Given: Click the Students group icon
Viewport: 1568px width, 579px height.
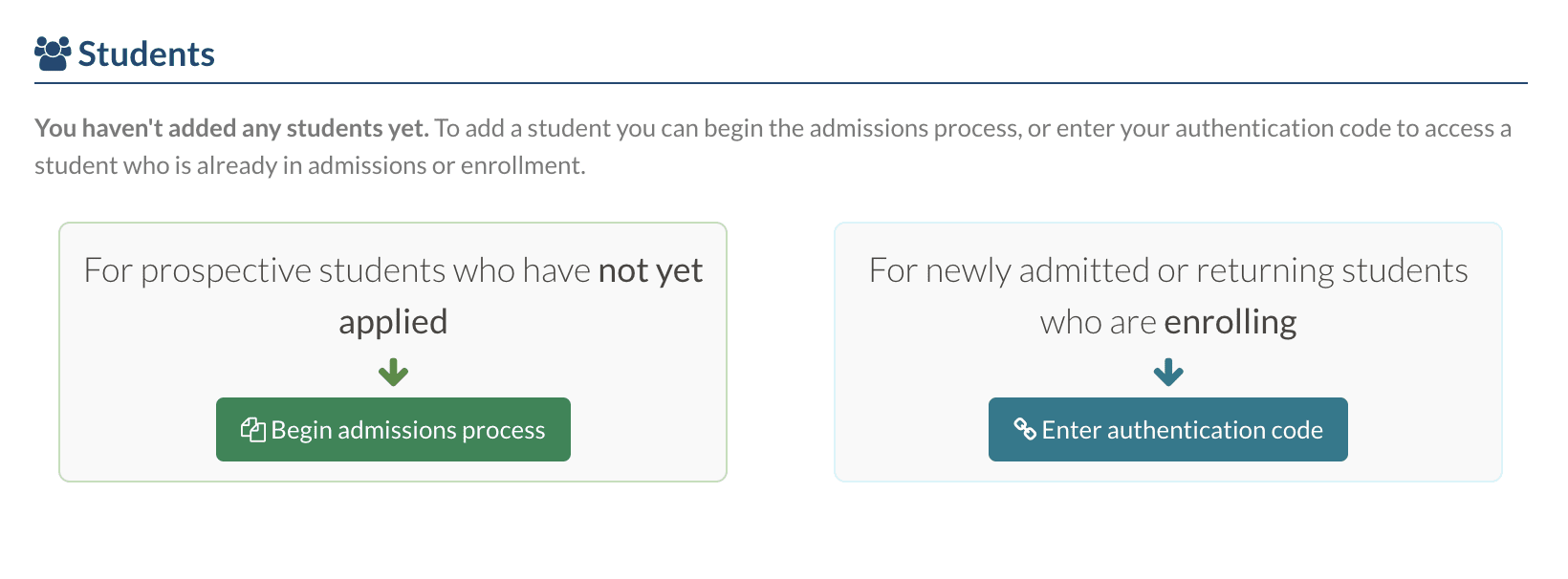Looking at the screenshot, I should click(53, 54).
